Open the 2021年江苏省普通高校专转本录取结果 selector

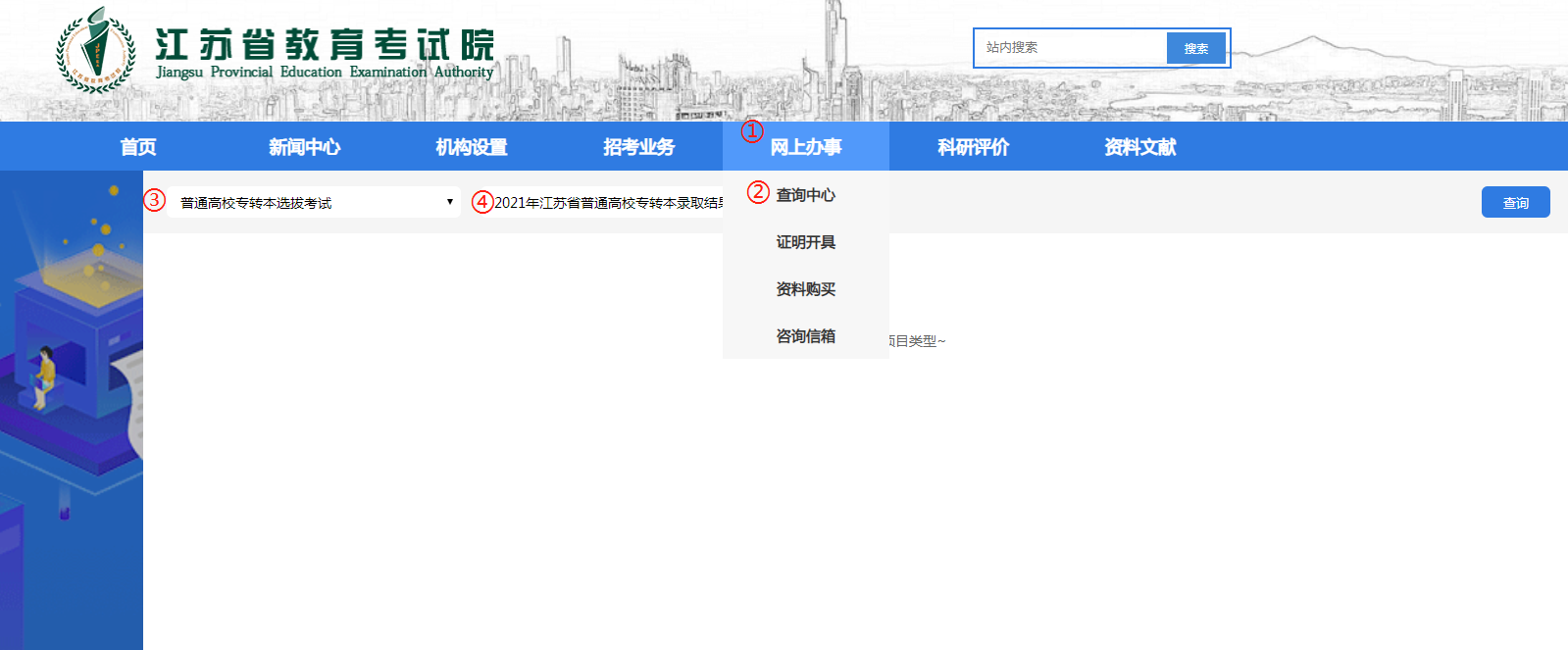click(608, 203)
